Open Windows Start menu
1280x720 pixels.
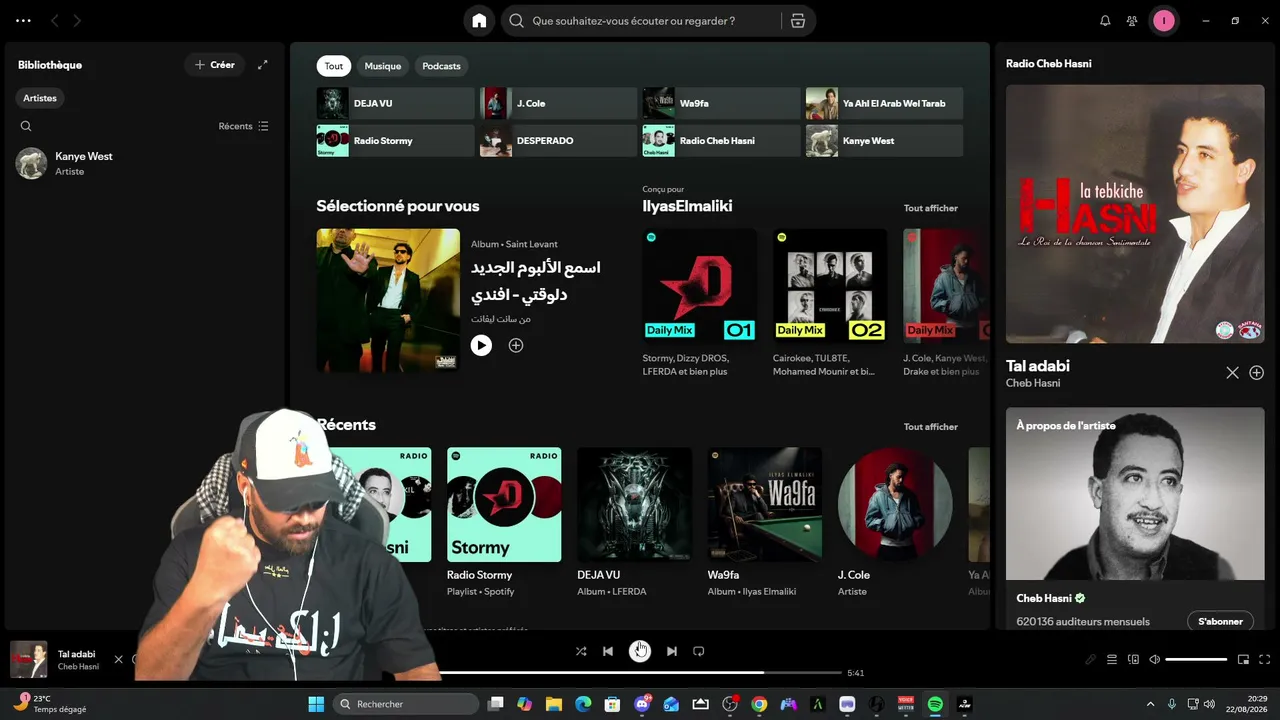[x=316, y=704]
